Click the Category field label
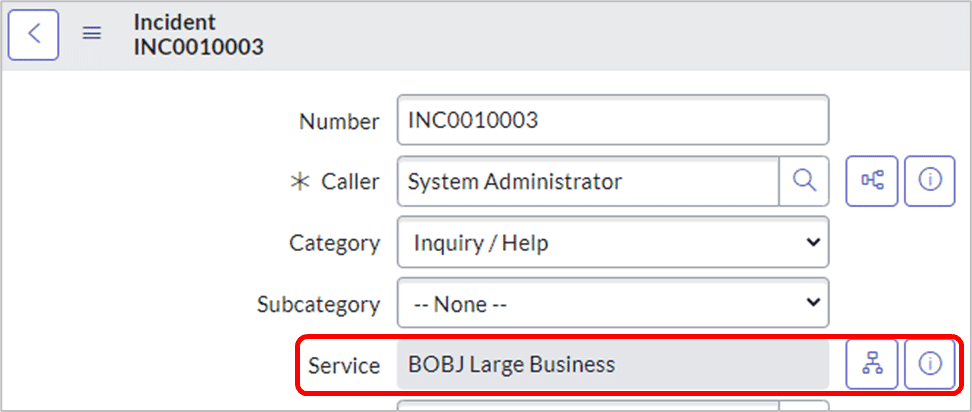This screenshot has height=412, width=972. click(x=334, y=243)
